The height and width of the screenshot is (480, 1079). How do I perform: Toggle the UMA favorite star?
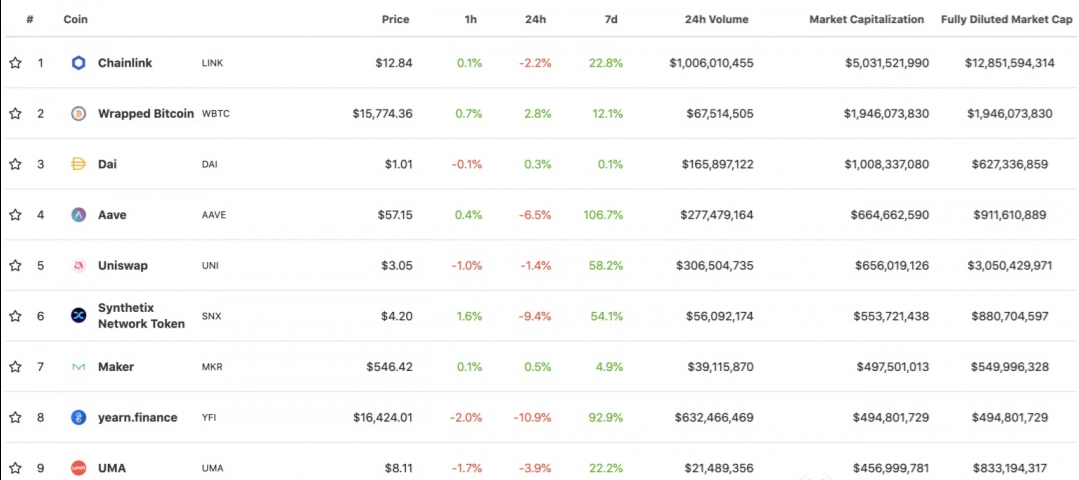click(15, 468)
